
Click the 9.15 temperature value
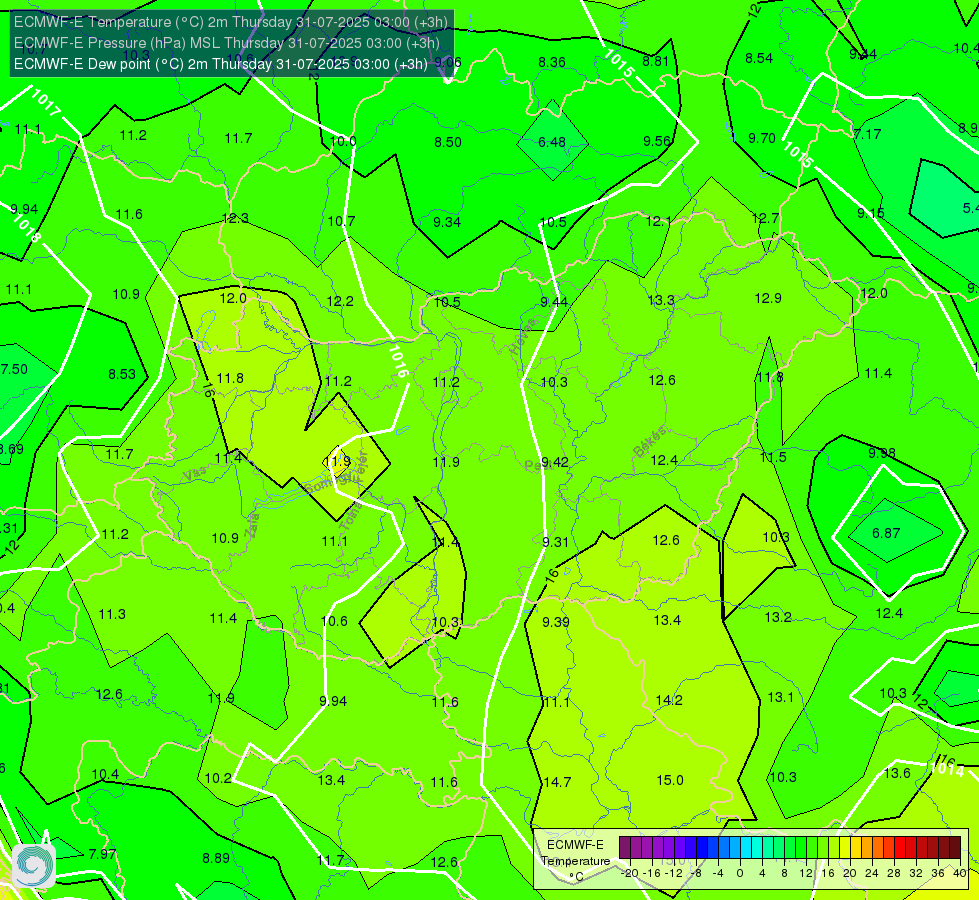[870, 213]
